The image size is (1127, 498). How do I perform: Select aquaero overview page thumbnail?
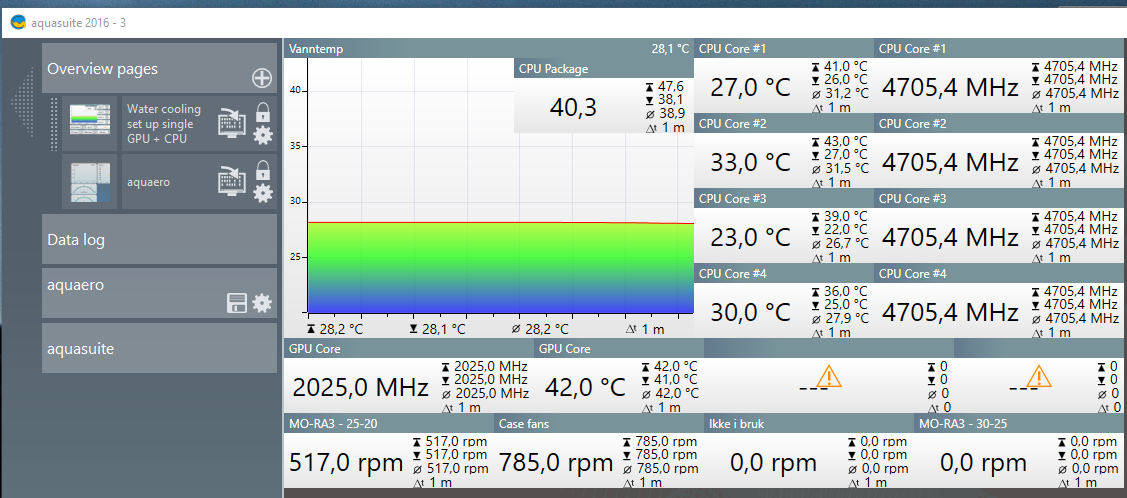click(x=90, y=181)
